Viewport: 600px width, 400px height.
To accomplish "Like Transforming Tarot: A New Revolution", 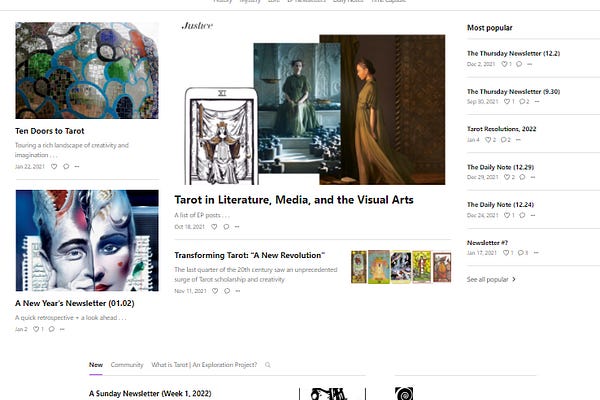I will [215, 291].
